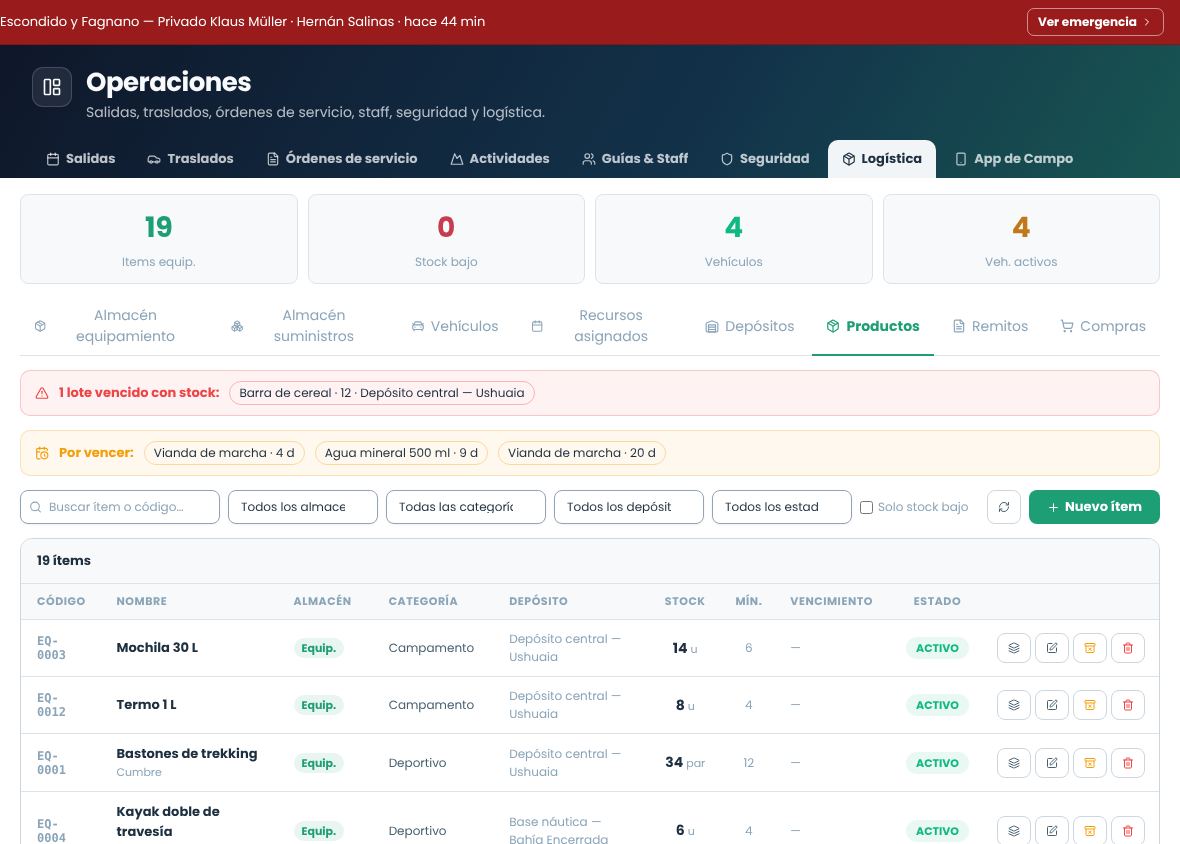
Task: Archive the Mochila 30 L item
Action: tap(1090, 648)
